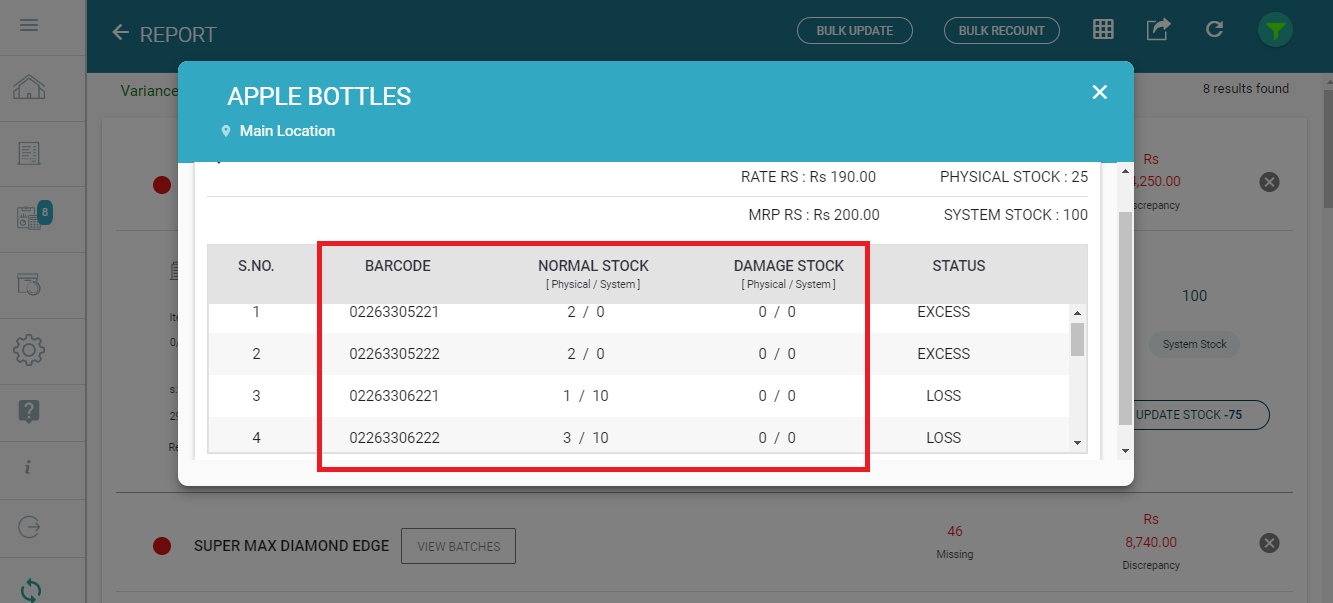Click batch table scroll up arrow

point(1077,312)
